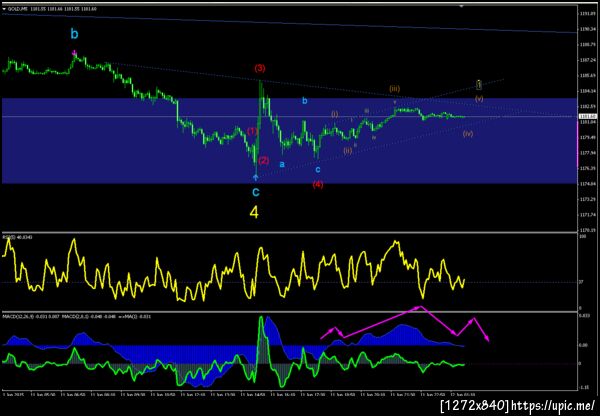Viewport: 600px width, 416px height.
Task: Click the RSI level 37 scale label
Action: [x=581, y=283]
